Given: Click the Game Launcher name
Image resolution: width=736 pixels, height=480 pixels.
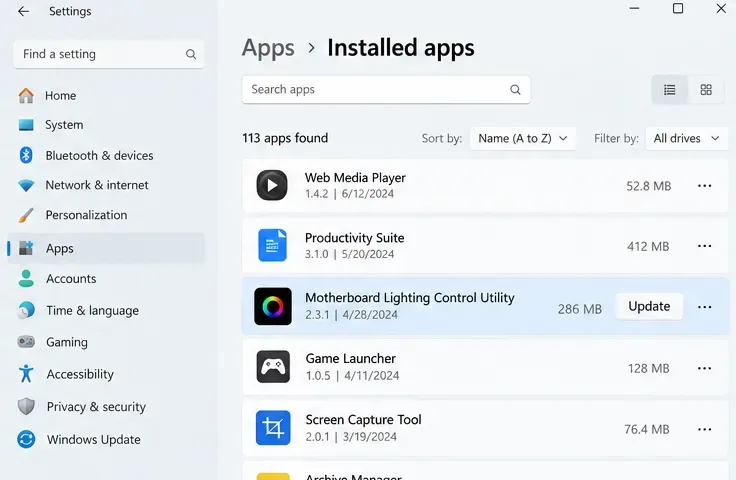Looking at the screenshot, I should pos(351,358).
